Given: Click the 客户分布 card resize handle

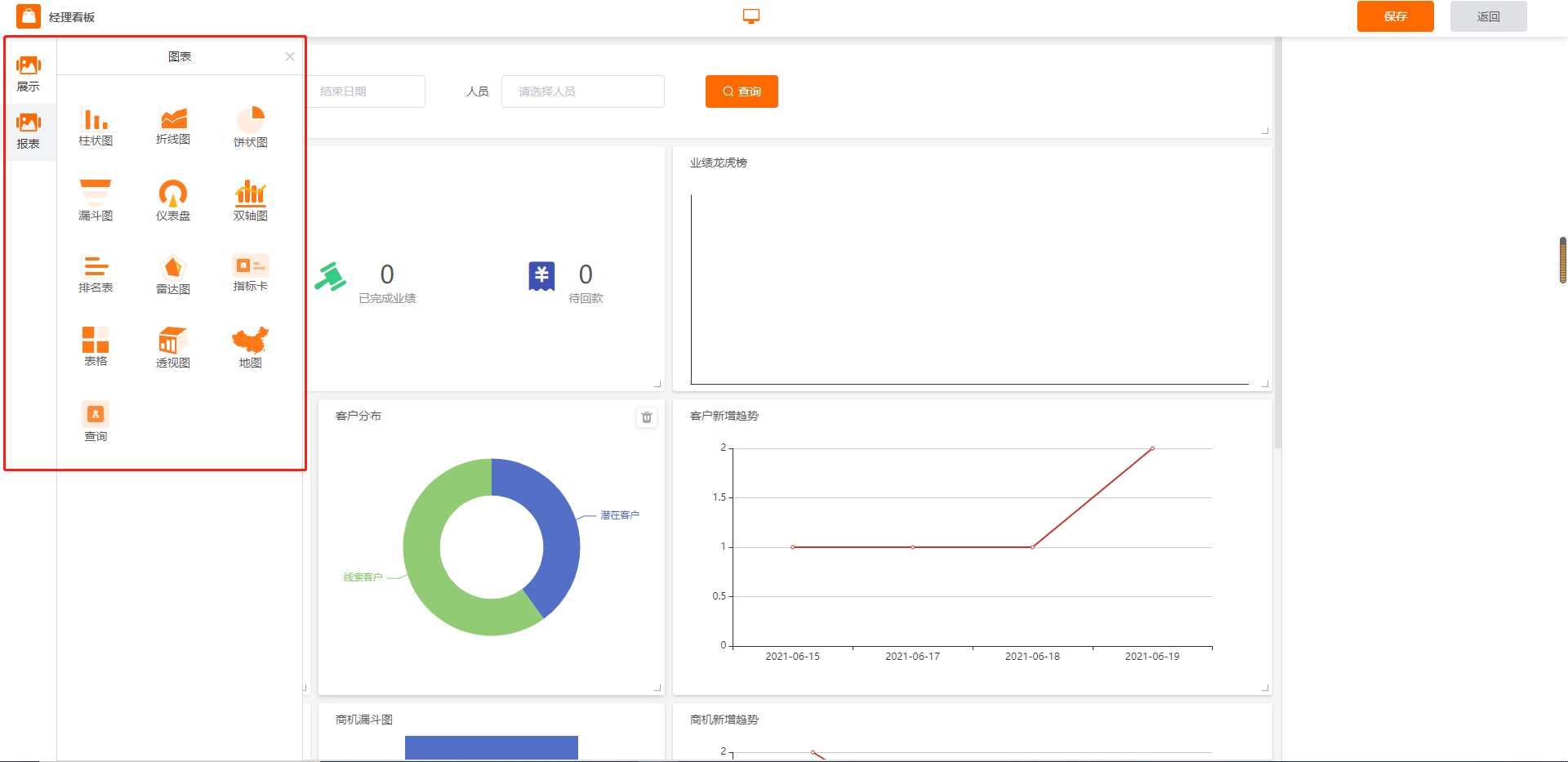Looking at the screenshot, I should pos(657,688).
